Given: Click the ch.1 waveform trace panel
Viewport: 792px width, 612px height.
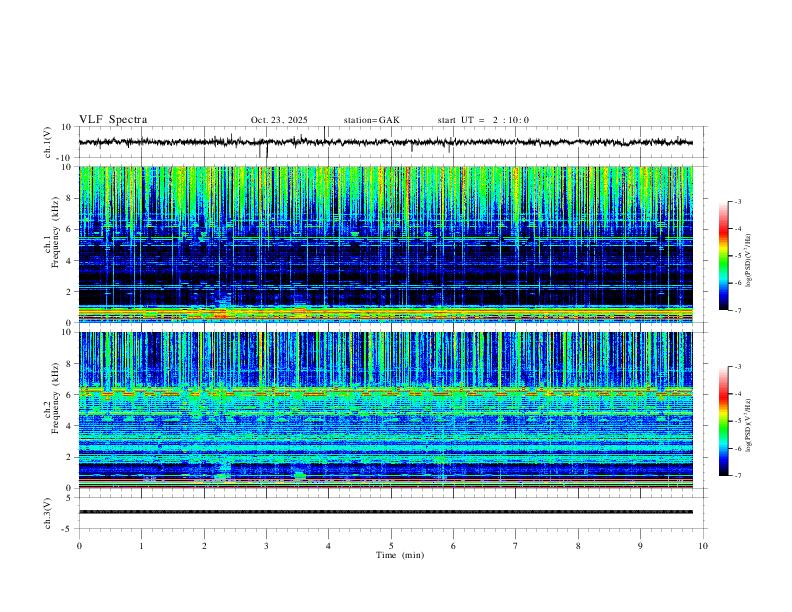Looking at the screenshot, I should click(392, 142).
